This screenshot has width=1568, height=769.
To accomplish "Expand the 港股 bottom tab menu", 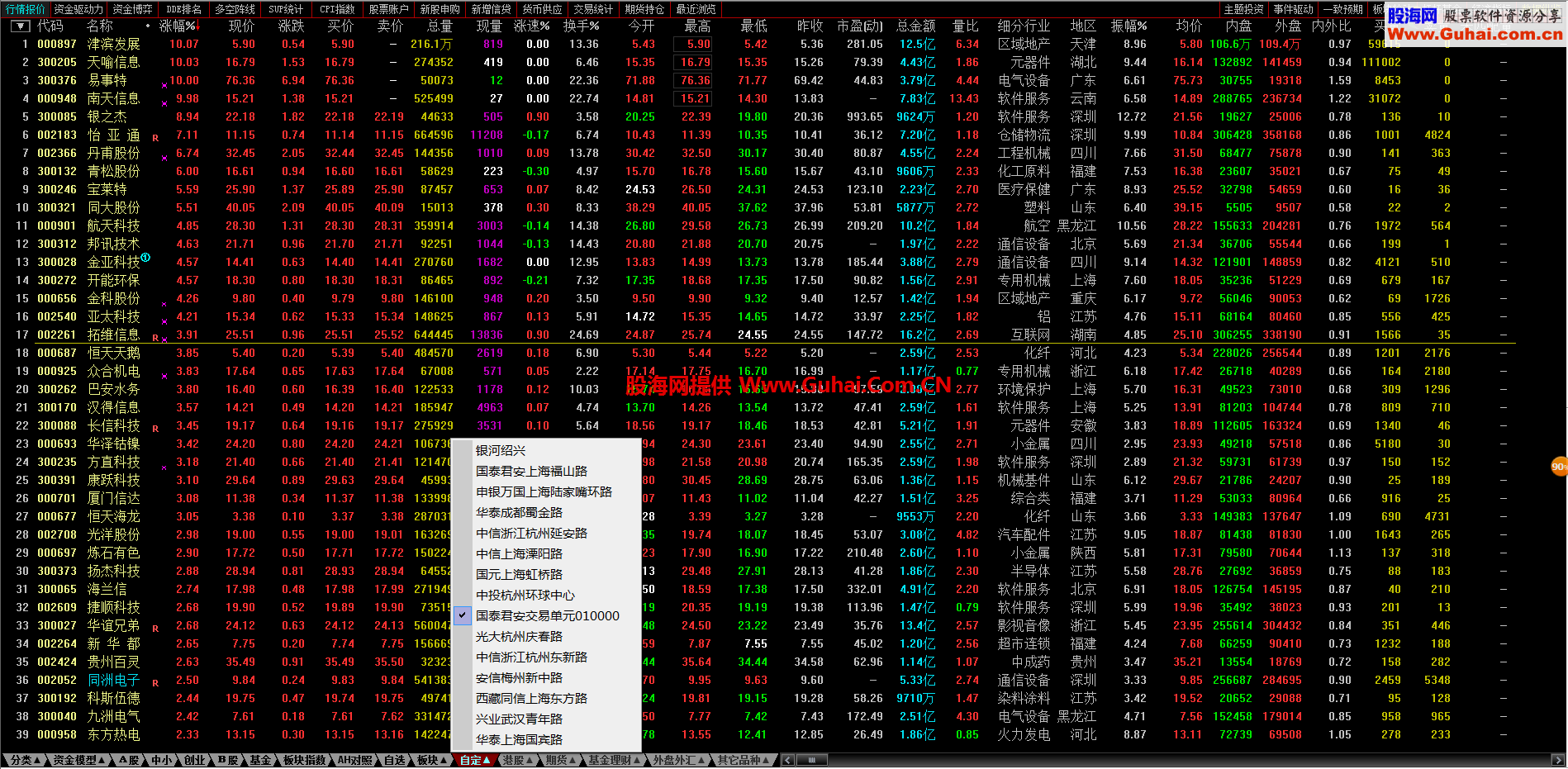I will point(517,760).
